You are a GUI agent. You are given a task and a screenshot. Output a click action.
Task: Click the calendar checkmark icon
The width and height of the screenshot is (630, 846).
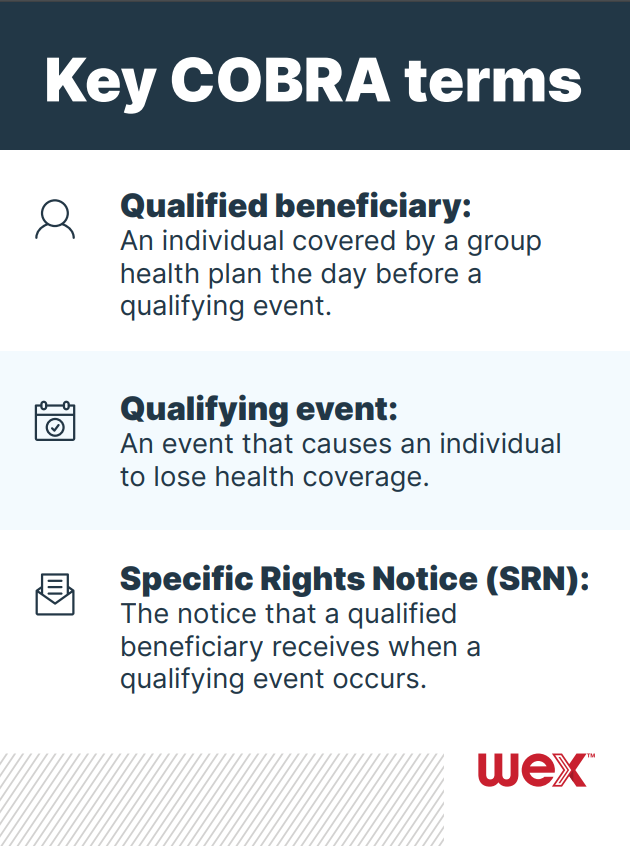click(x=55, y=421)
